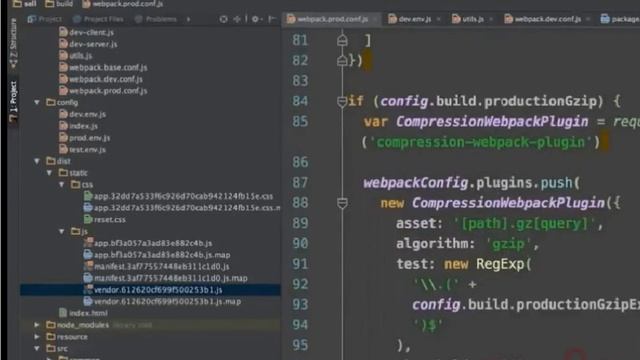The height and width of the screenshot is (360, 640).
Task: Click the resource folder icon
Action: 51,337
